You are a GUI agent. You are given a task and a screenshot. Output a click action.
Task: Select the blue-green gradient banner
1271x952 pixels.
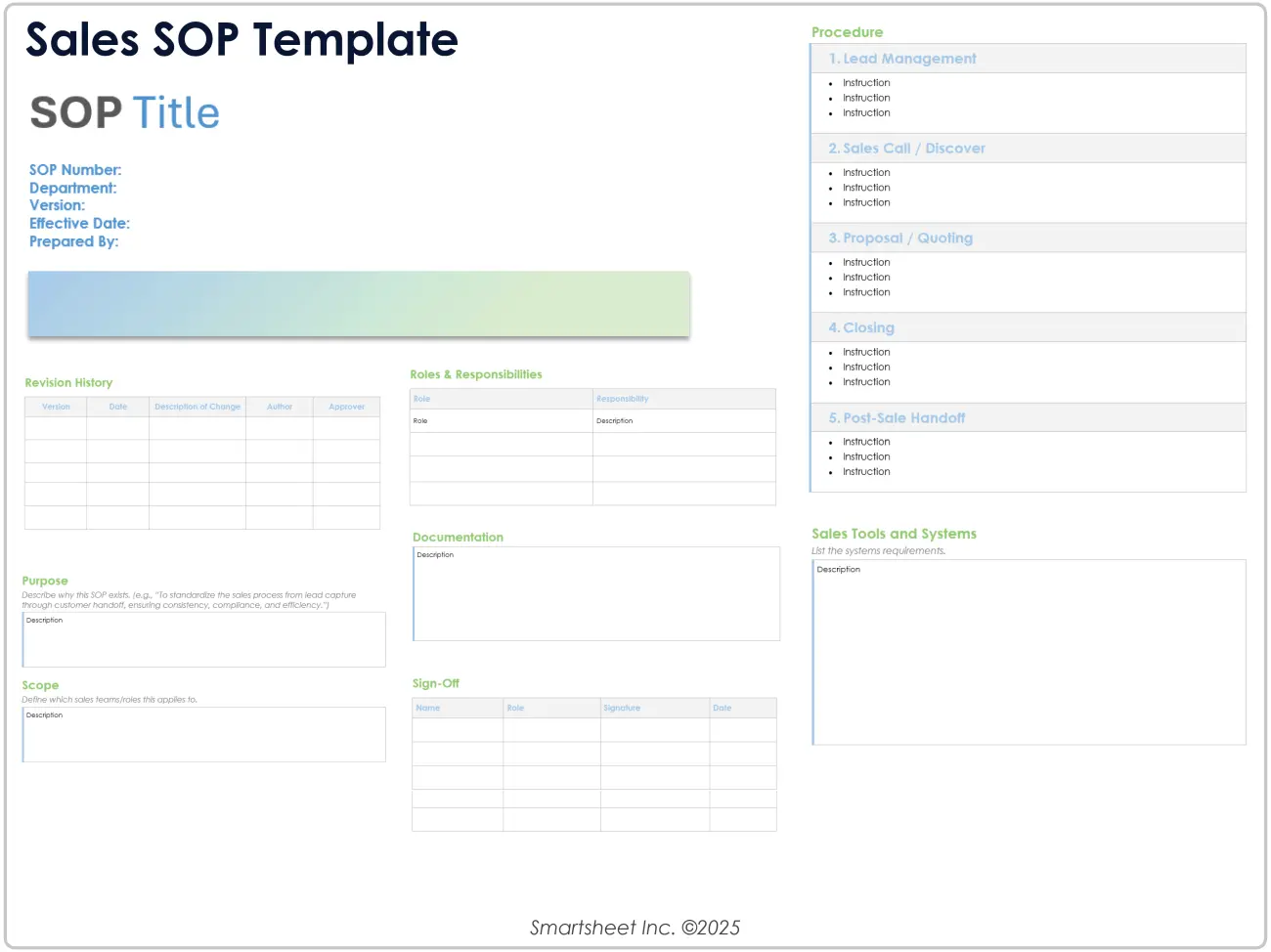pyautogui.click(x=358, y=304)
